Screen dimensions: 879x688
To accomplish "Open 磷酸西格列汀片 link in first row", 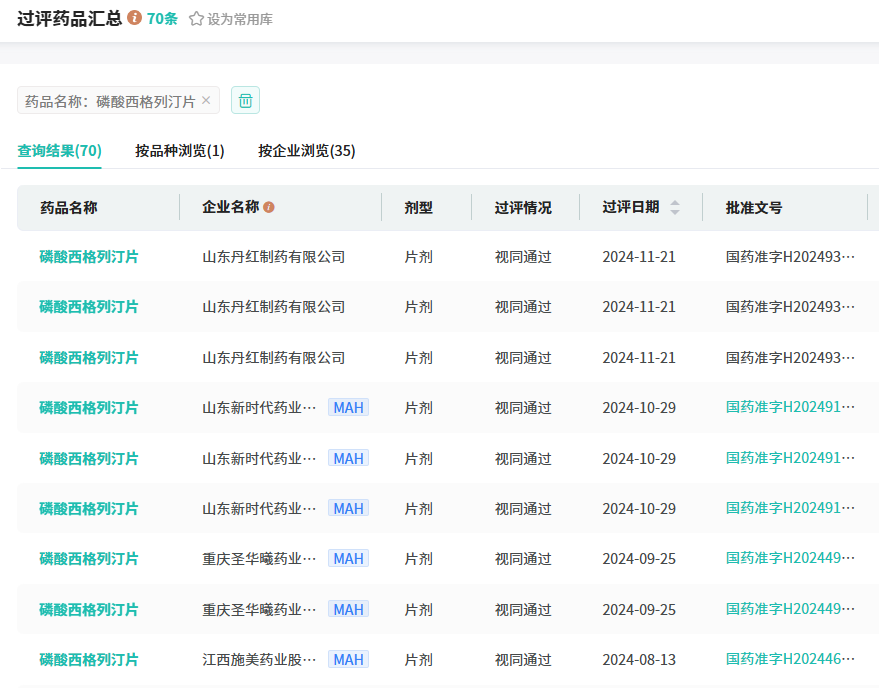I will click(89, 257).
